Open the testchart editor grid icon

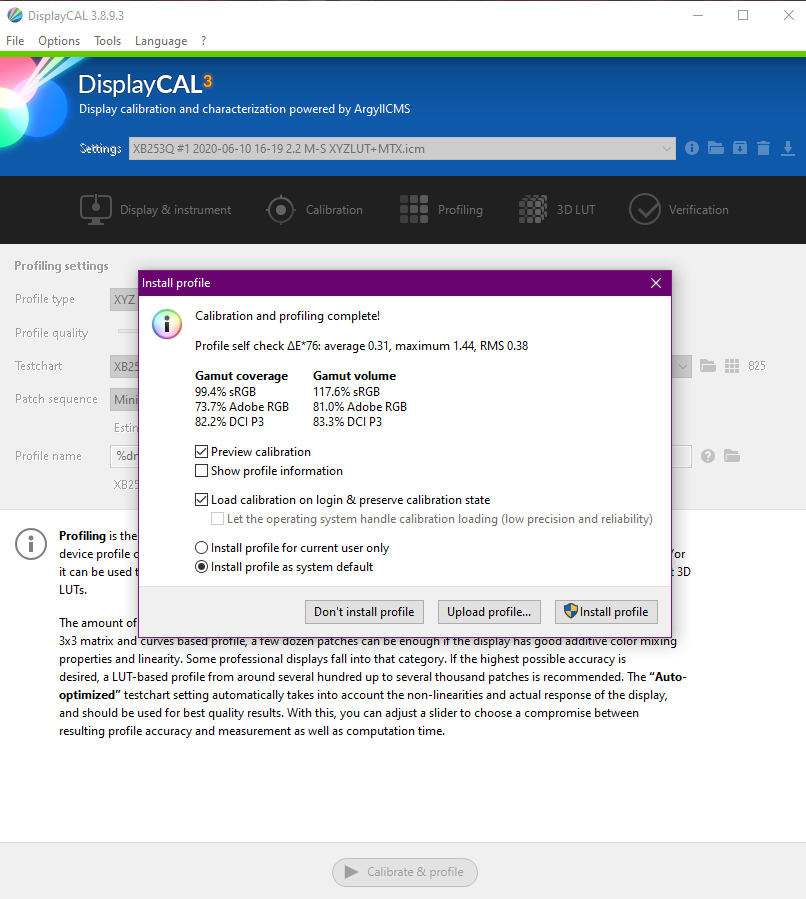click(x=732, y=366)
